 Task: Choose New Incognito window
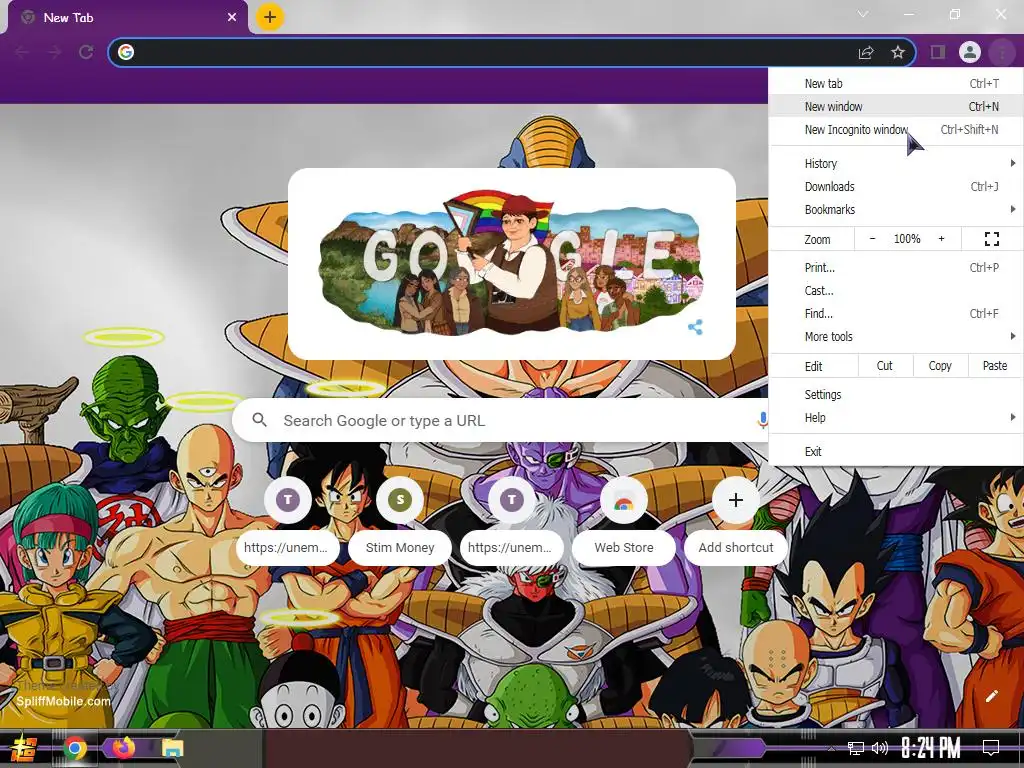point(896,129)
